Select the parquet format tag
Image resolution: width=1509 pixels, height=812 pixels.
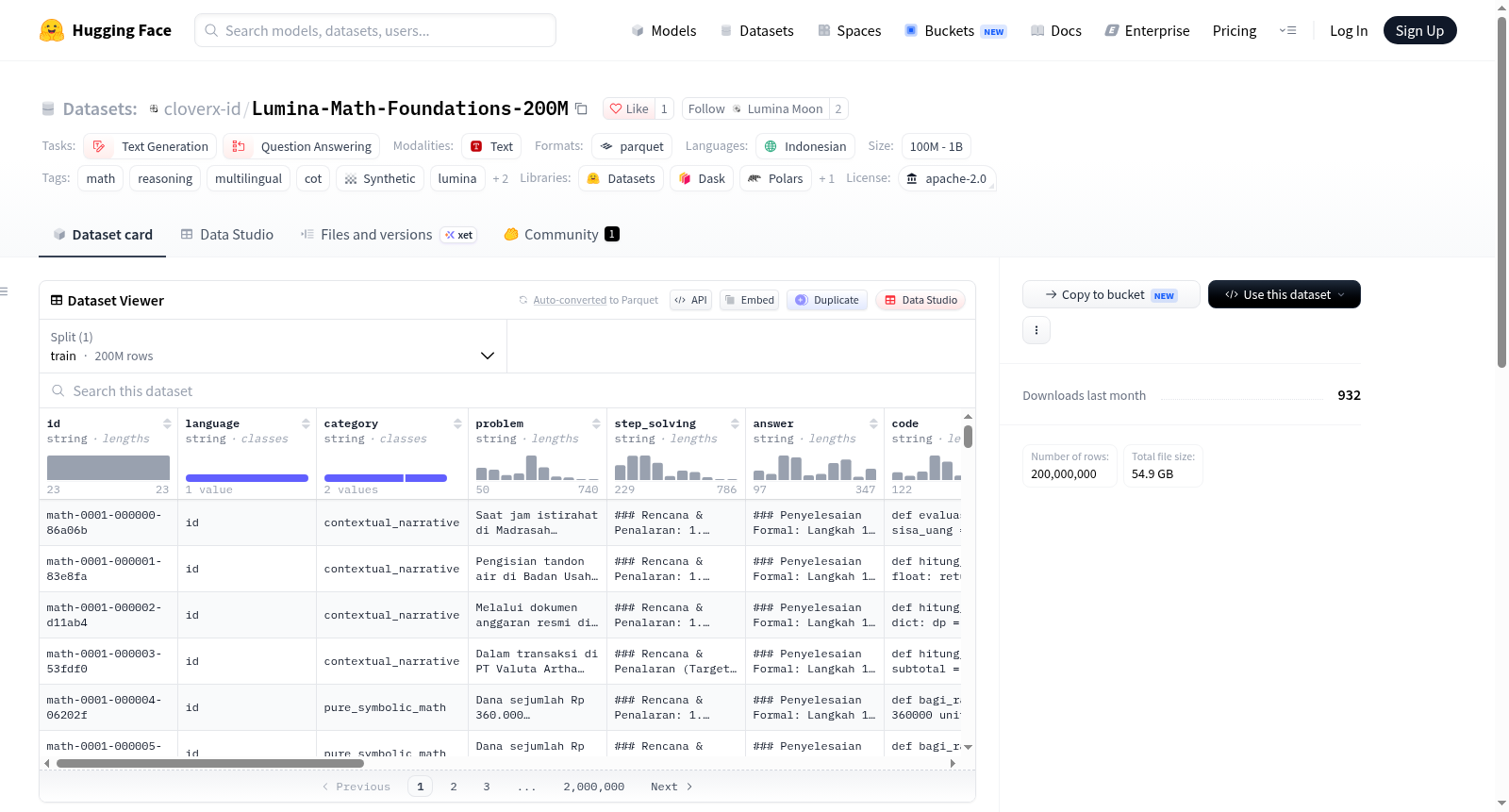632,146
